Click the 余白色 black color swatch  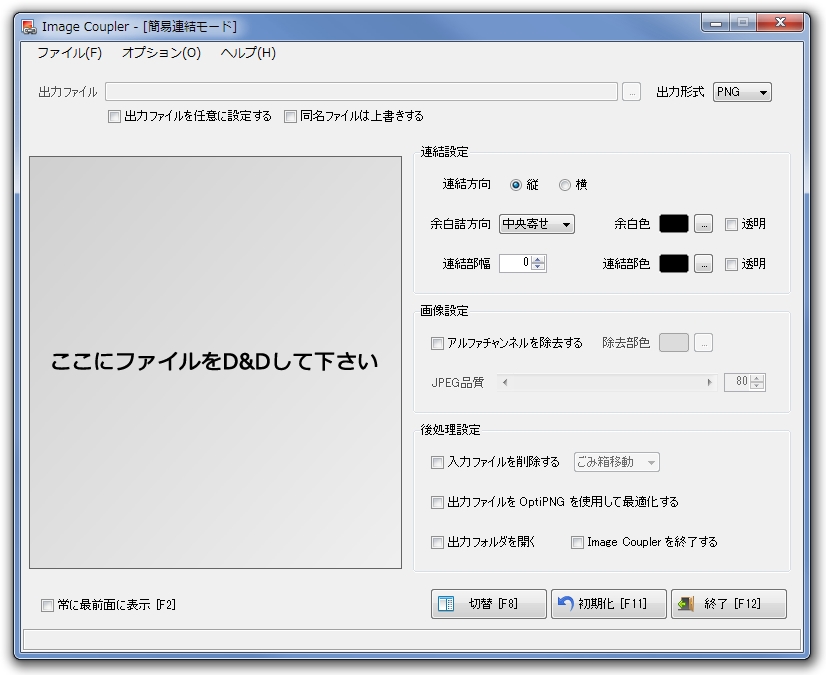[674, 224]
